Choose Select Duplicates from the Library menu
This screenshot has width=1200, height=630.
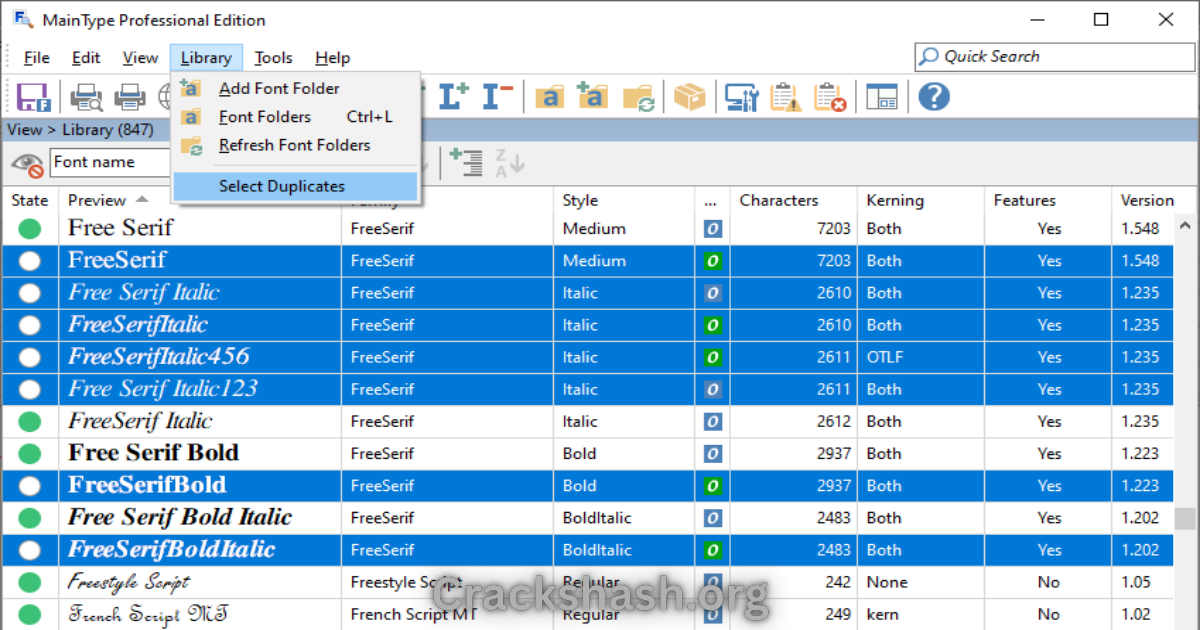pyautogui.click(x=295, y=186)
